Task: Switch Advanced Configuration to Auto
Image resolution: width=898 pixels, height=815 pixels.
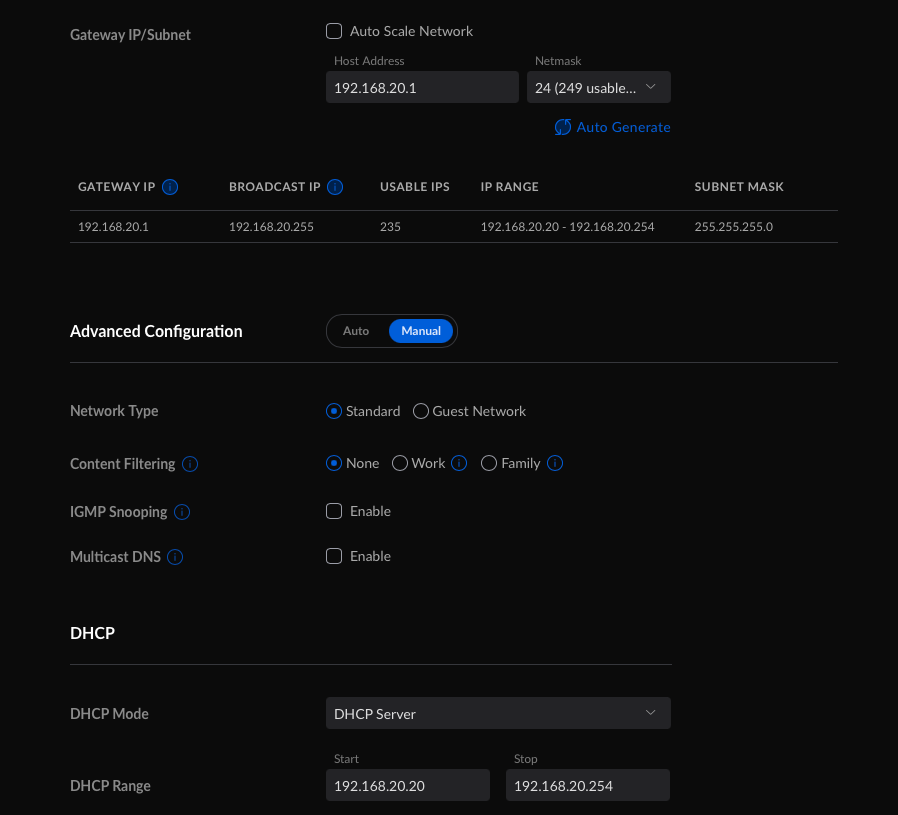Action: point(356,331)
